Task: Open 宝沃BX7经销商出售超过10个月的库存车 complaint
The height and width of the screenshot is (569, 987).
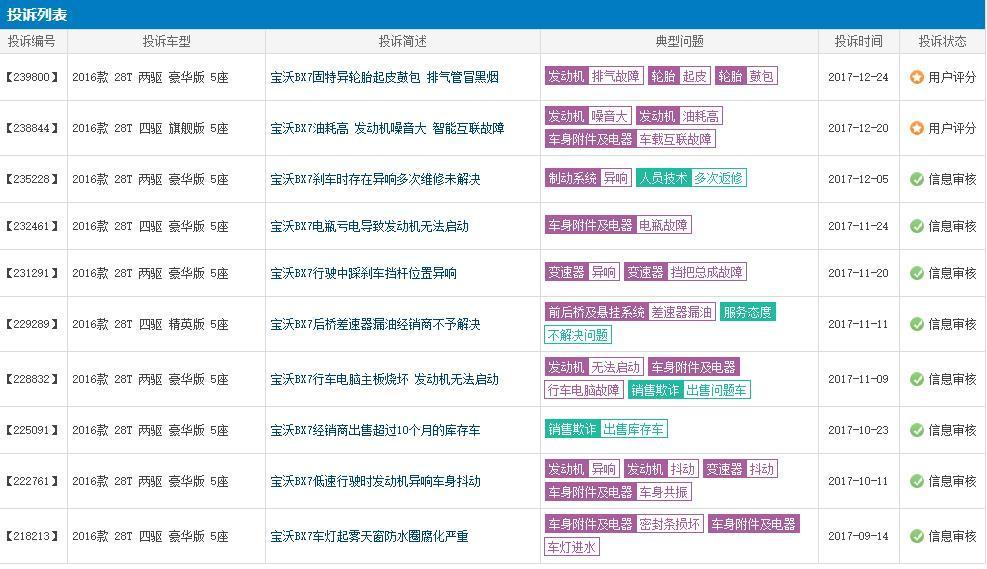Action: [x=375, y=430]
